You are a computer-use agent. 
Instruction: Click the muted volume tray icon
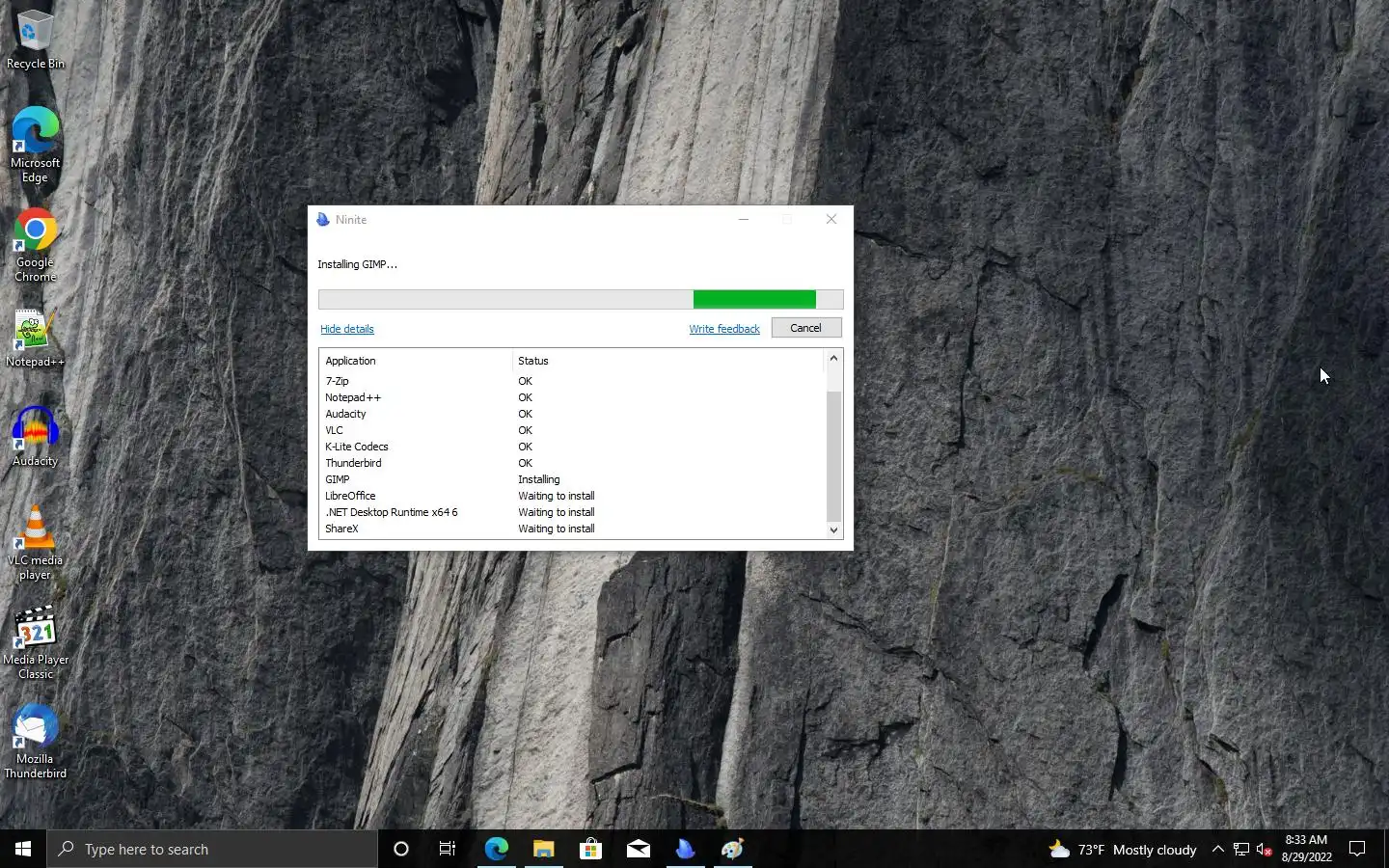point(1265,849)
